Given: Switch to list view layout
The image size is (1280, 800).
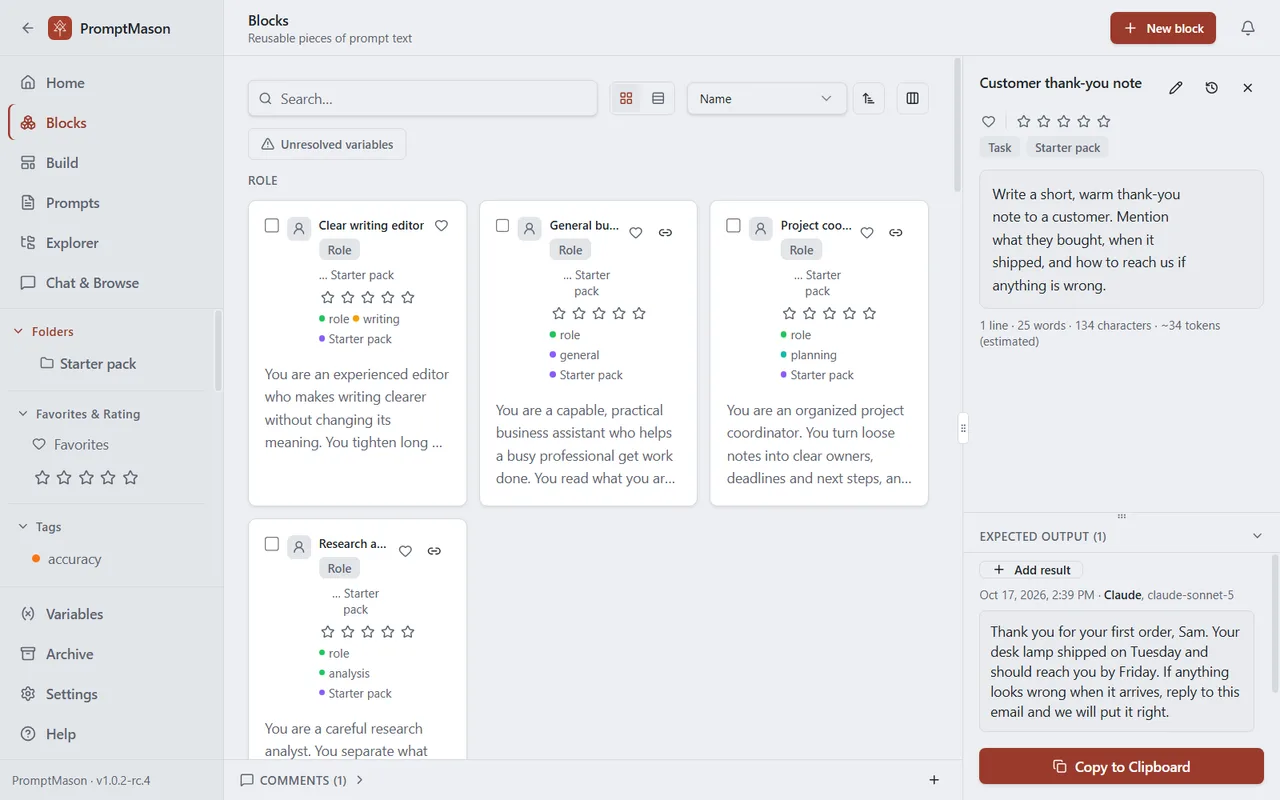Looking at the screenshot, I should click(x=658, y=98).
